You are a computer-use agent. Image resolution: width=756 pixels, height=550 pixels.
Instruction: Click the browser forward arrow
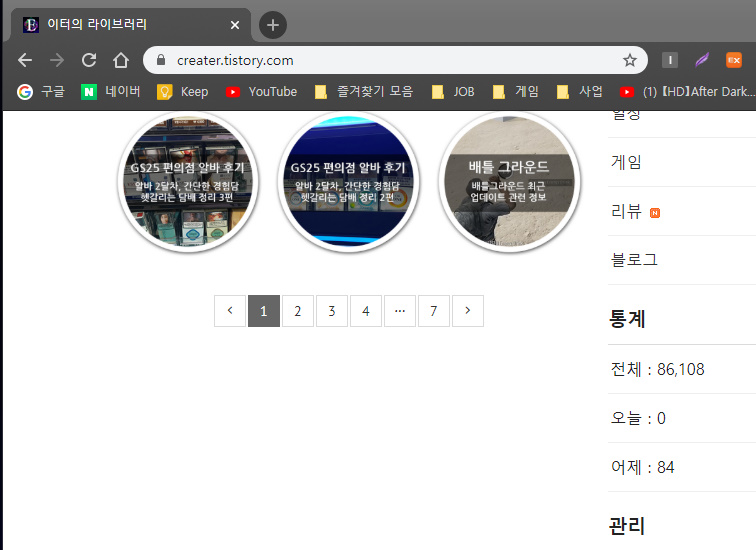coord(57,60)
